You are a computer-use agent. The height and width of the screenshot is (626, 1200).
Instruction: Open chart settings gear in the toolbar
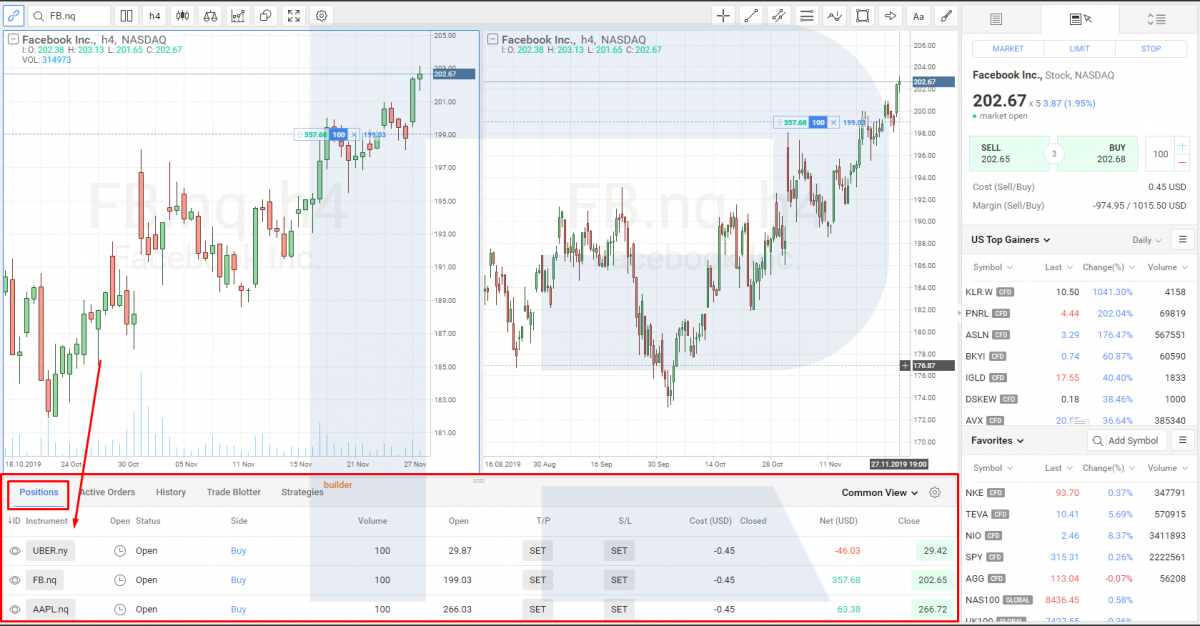[321, 16]
